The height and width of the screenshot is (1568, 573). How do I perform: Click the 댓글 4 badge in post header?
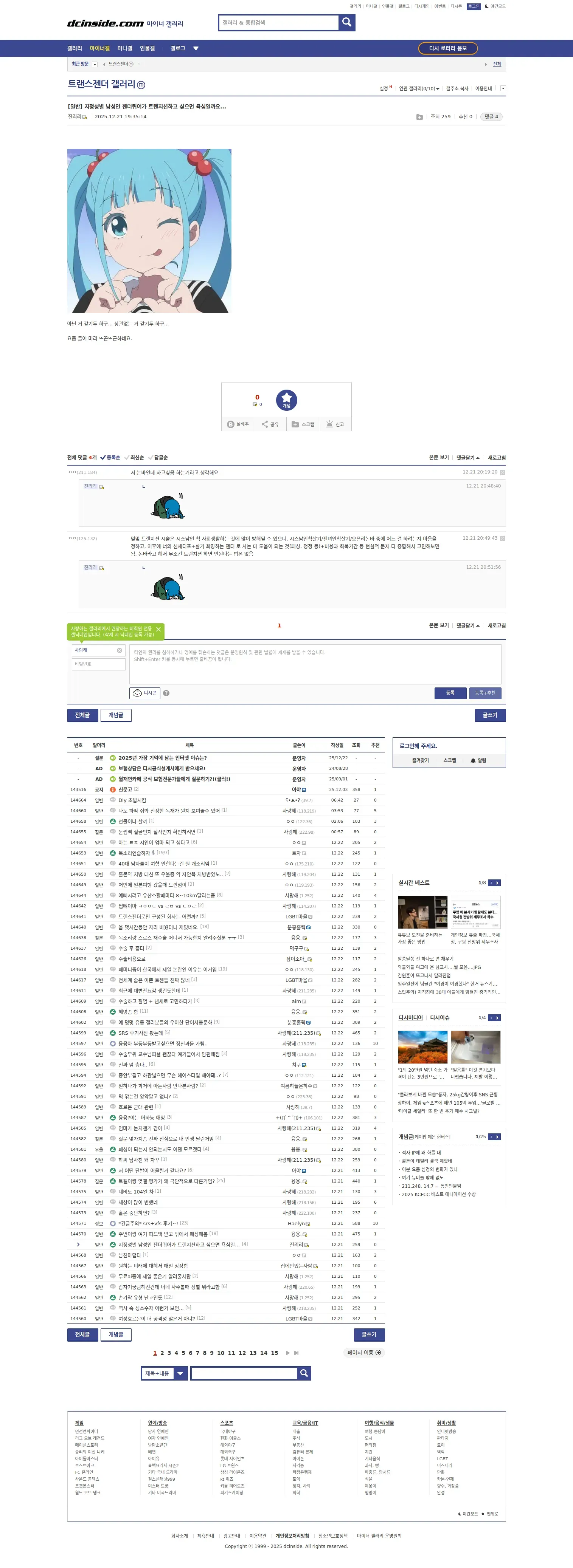(491, 117)
